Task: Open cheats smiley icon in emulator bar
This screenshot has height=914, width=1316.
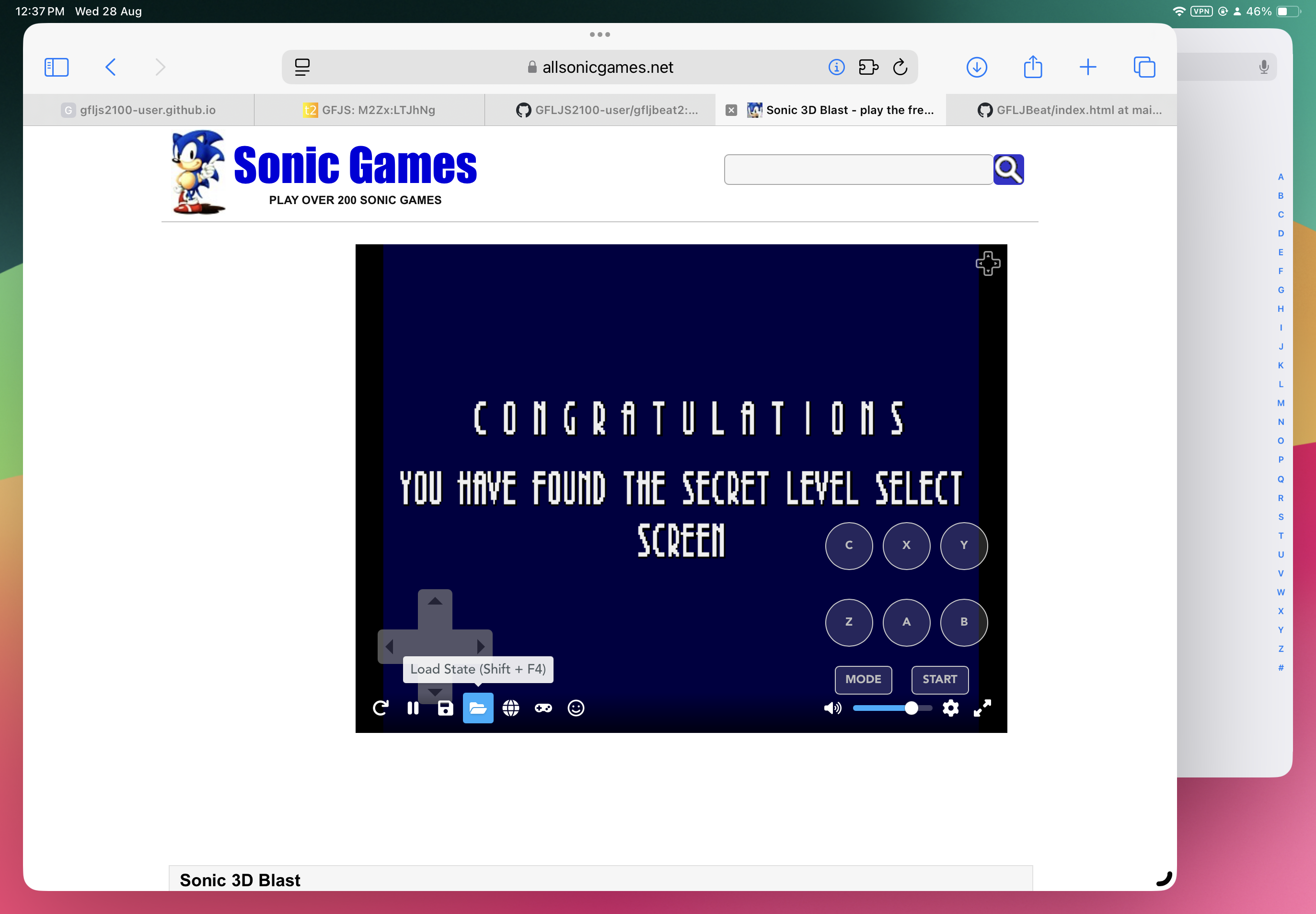Action: (576, 708)
